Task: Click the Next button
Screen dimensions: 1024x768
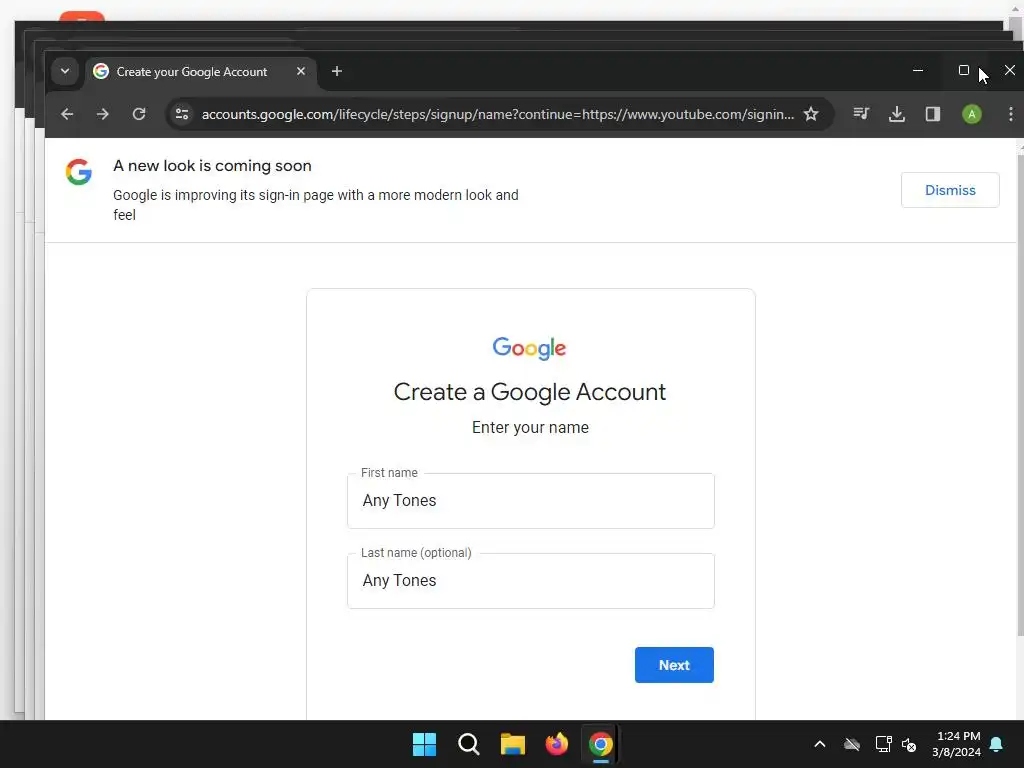Action: pyautogui.click(x=674, y=665)
